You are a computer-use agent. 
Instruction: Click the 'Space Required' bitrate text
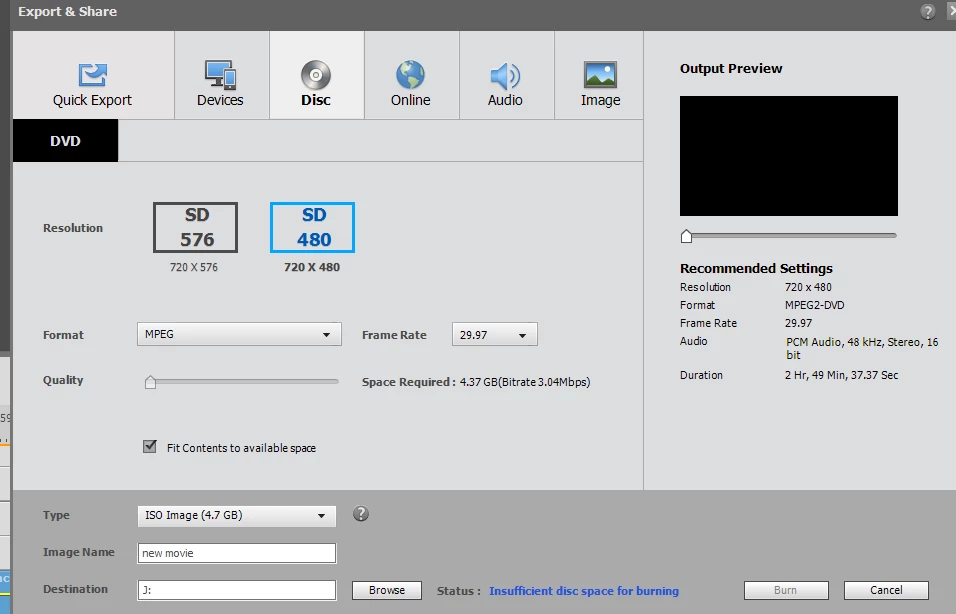[x=476, y=382]
